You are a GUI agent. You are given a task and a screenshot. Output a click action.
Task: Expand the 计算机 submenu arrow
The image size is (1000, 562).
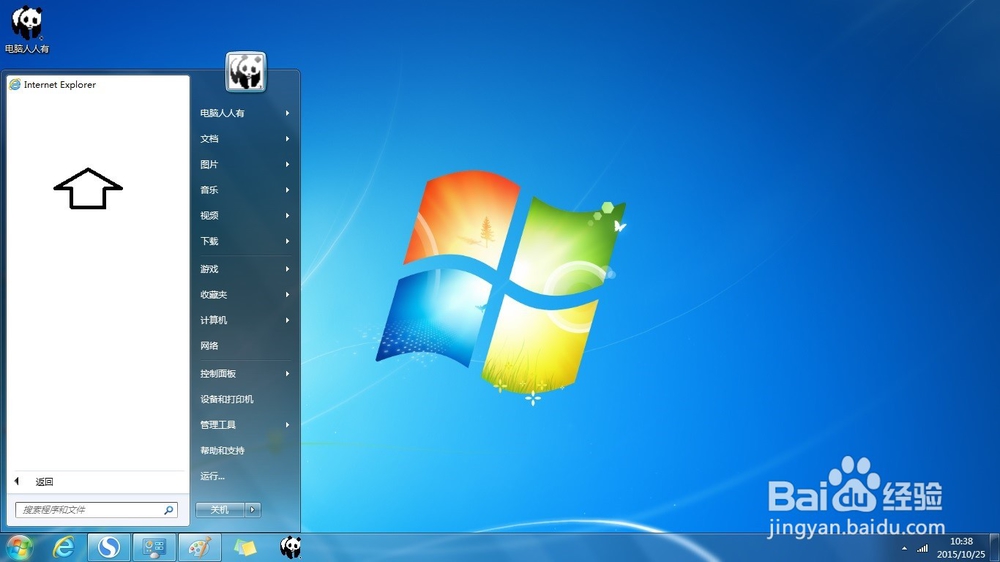coord(288,320)
